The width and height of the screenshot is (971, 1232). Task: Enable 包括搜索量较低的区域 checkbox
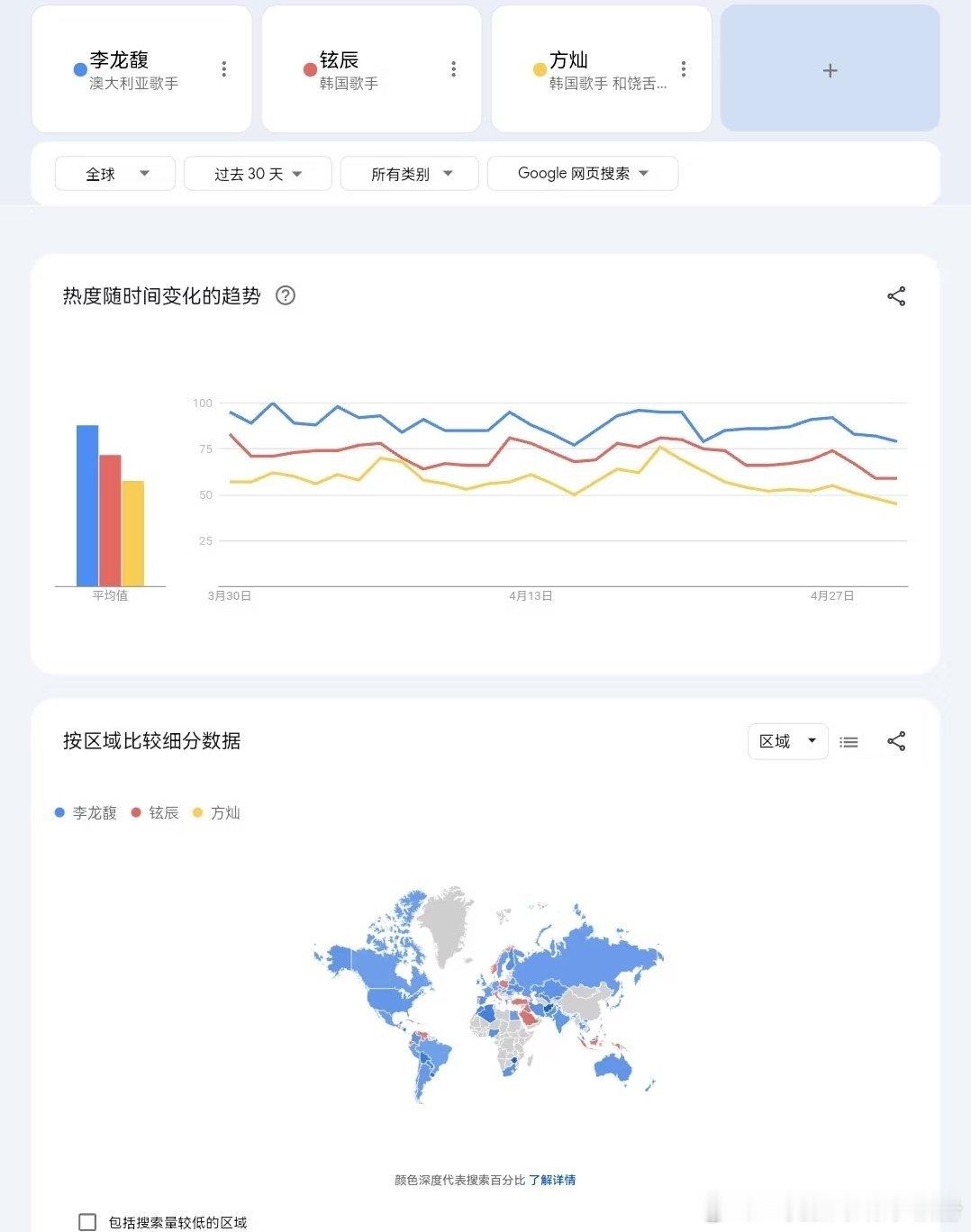point(87,1222)
